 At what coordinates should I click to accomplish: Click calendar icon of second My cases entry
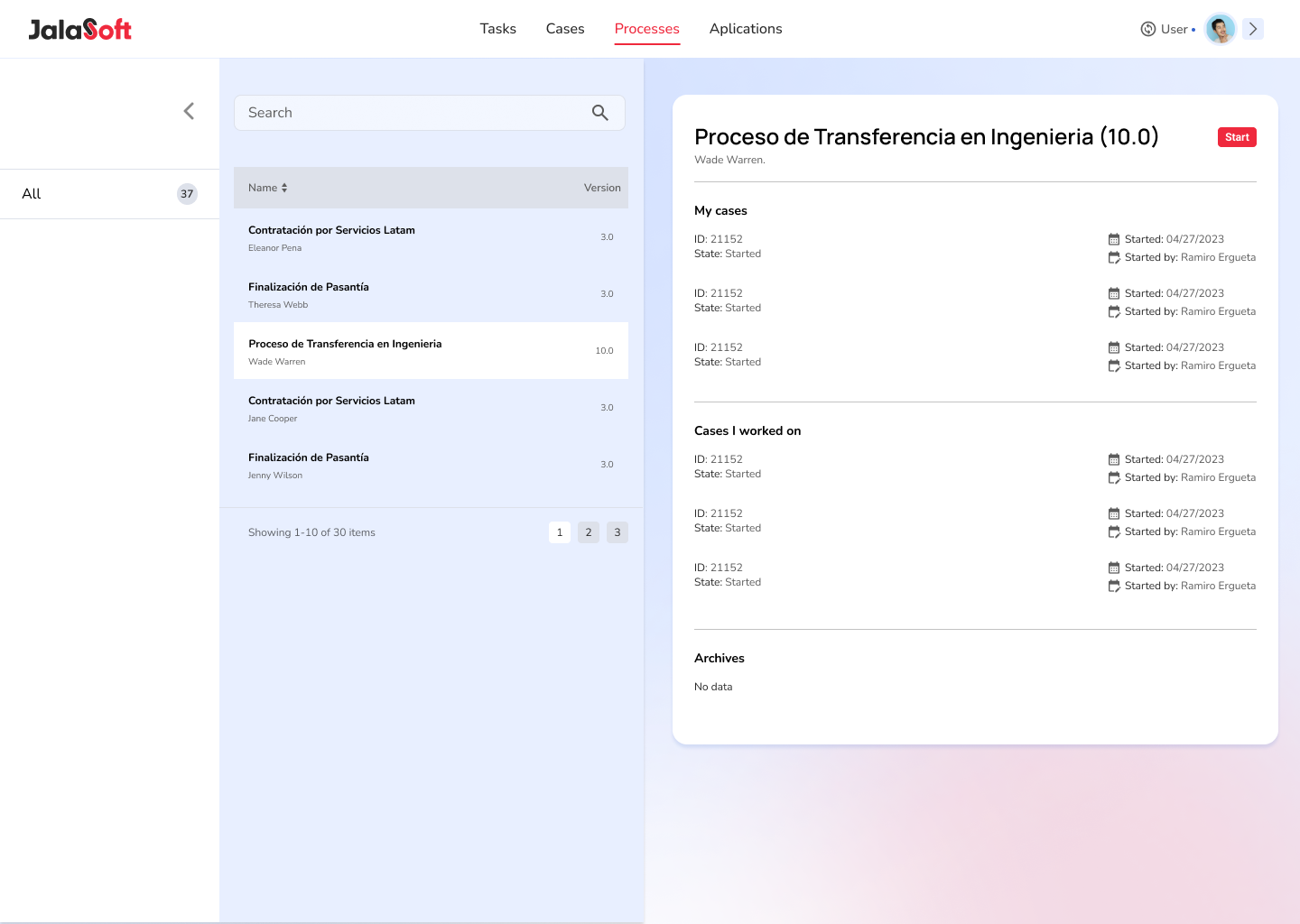[1114, 293]
